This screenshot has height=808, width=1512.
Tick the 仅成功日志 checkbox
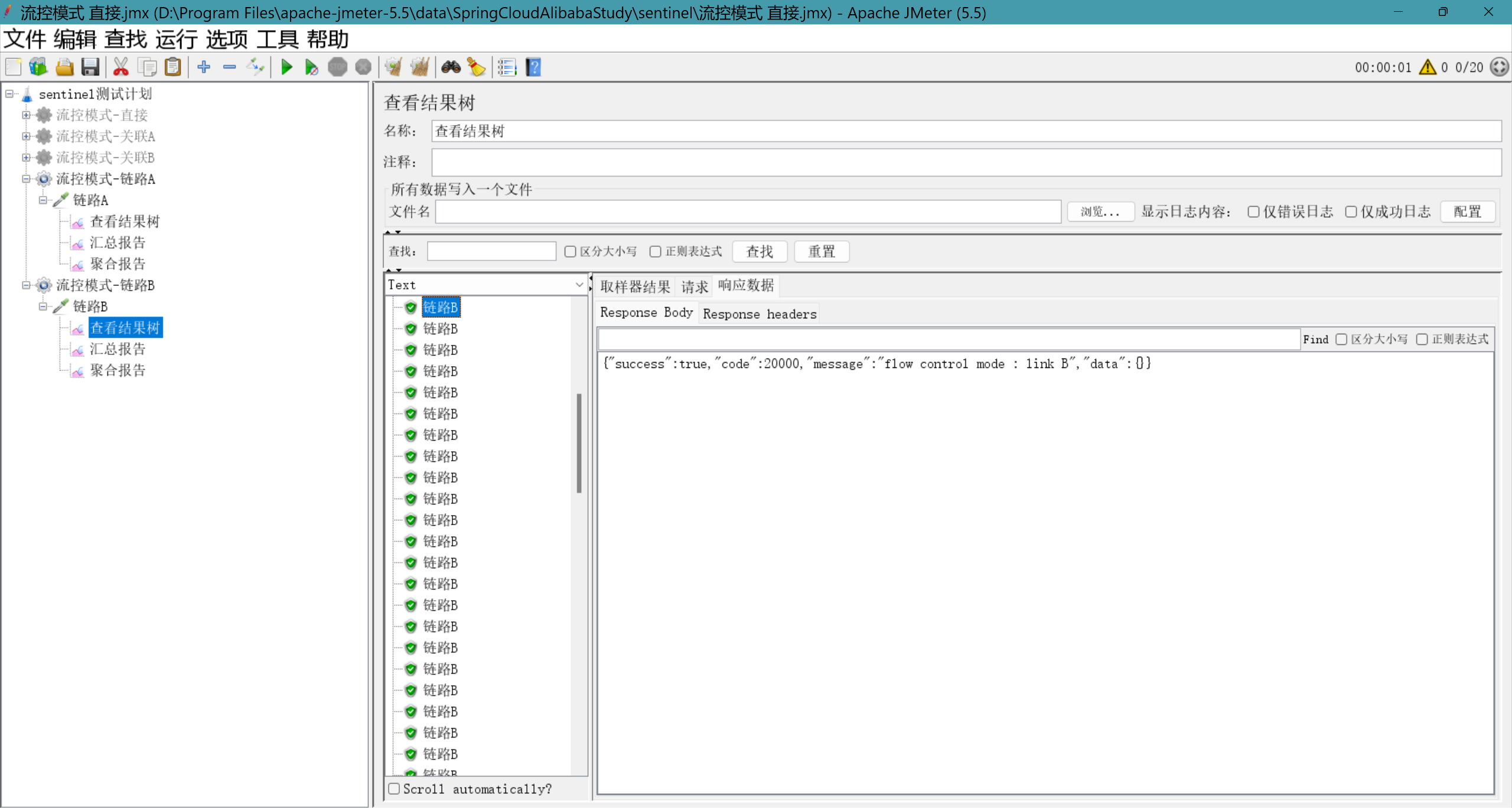tap(1351, 212)
